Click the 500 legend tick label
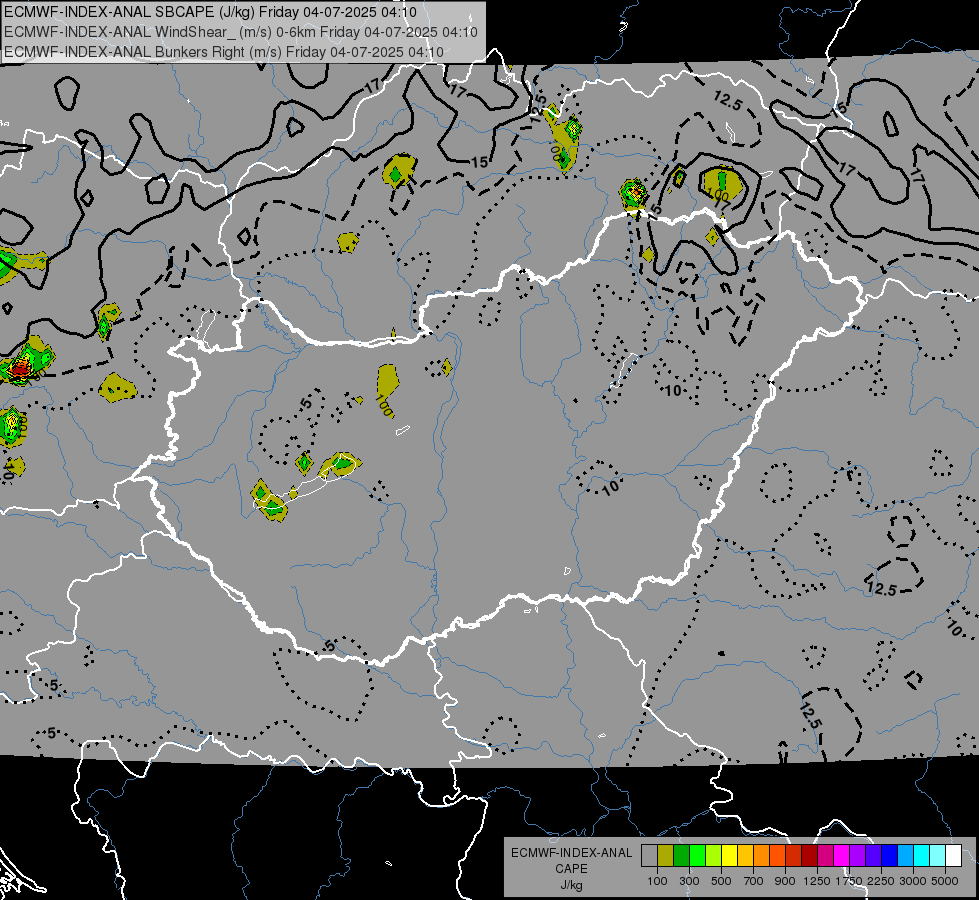Screen dimensions: 979x900 point(721,881)
